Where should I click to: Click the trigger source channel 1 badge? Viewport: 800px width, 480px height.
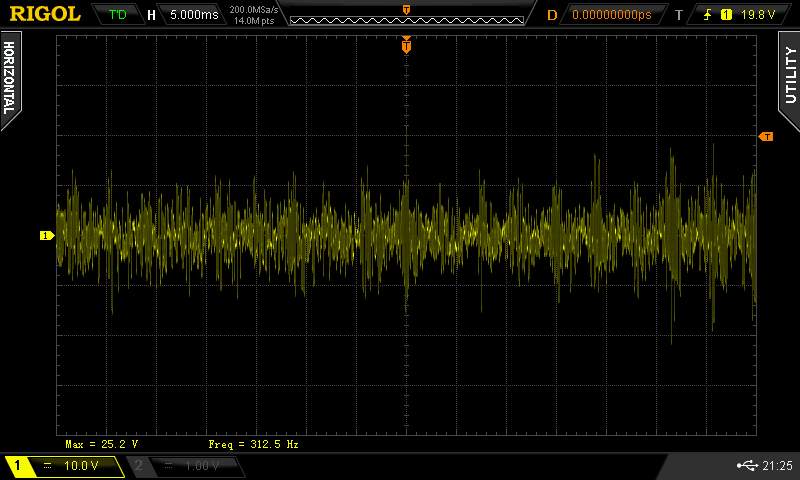click(x=726, y=15)
